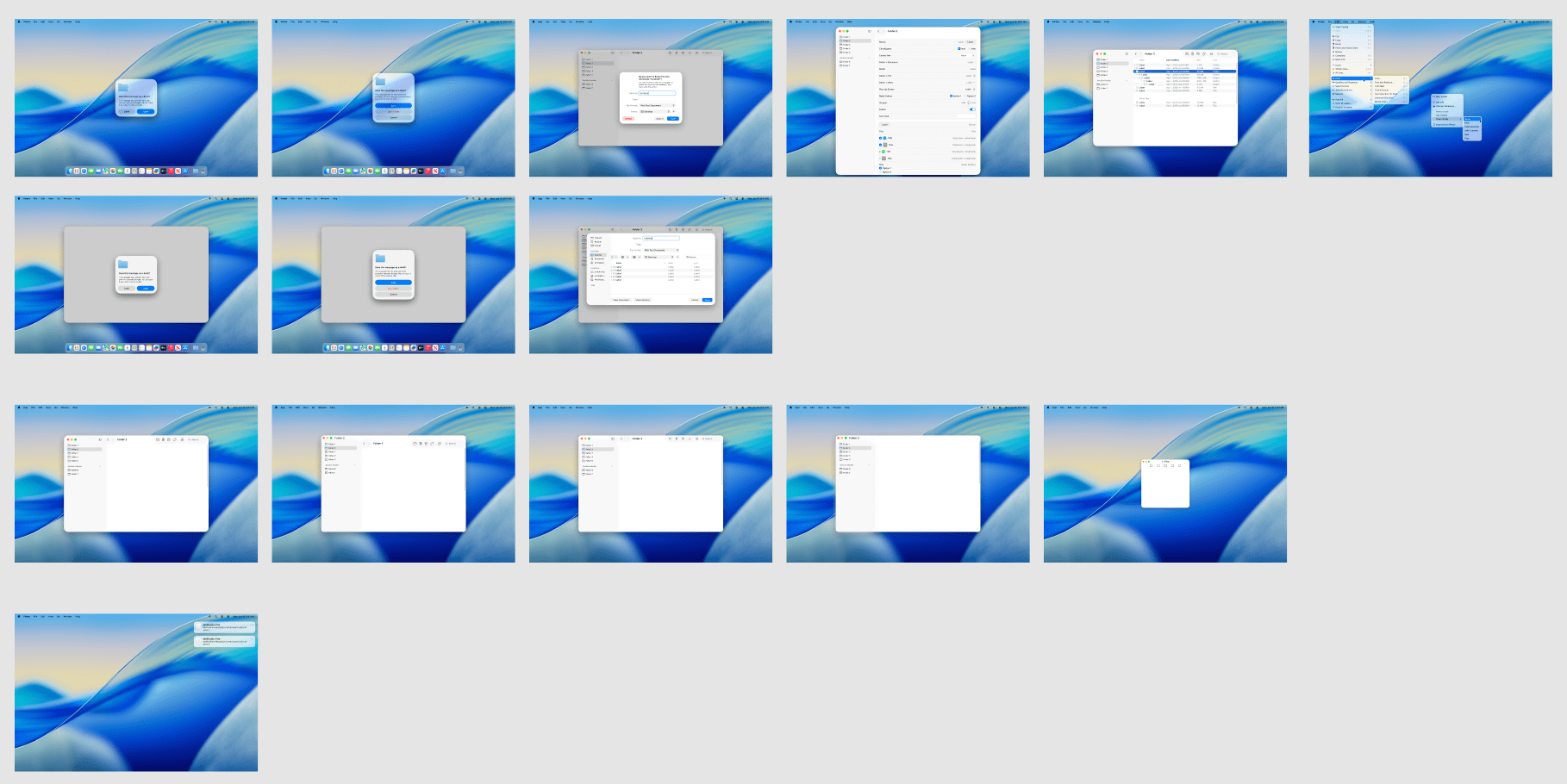Image resolution: width=1567 pixels, height=784 pixels.
Task: Click blue default button in two-button alert on bare desktop
Action: (146, 112)
